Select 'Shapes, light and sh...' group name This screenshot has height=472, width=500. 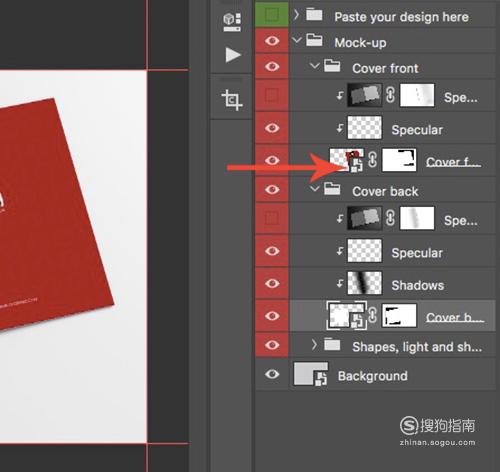point(417,347)
